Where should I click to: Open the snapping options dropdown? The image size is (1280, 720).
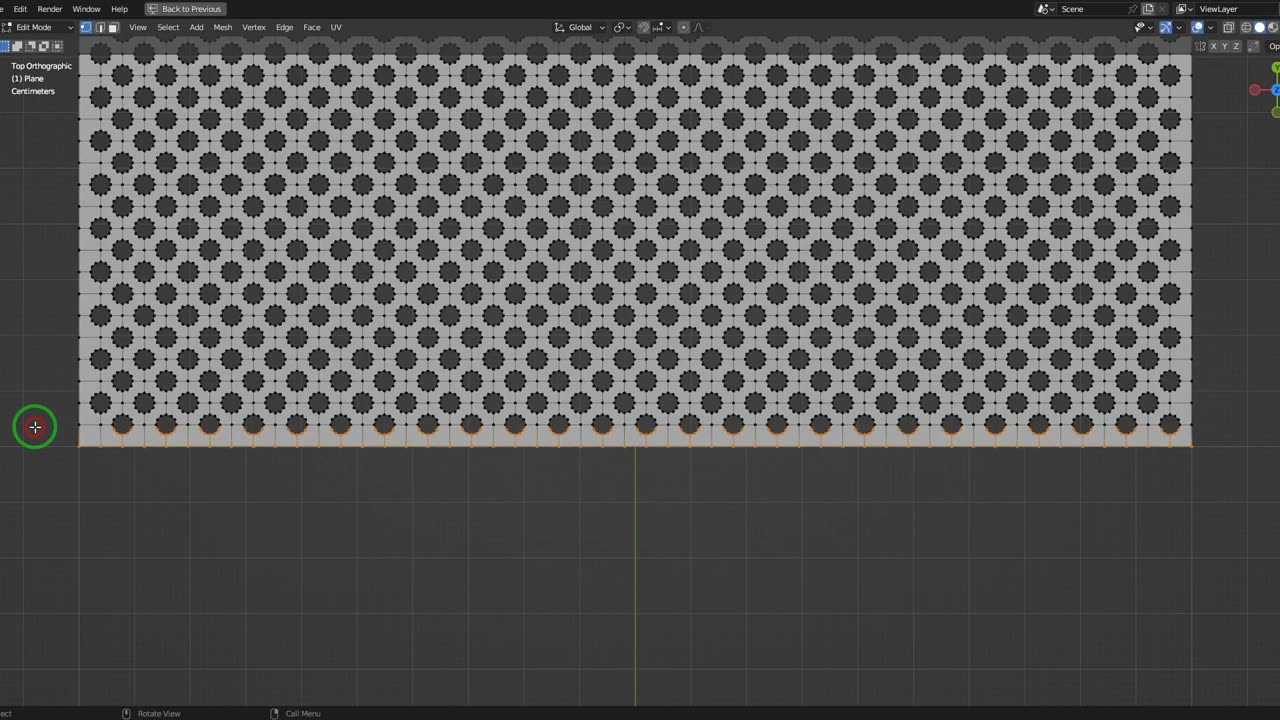tap(662, 27)
